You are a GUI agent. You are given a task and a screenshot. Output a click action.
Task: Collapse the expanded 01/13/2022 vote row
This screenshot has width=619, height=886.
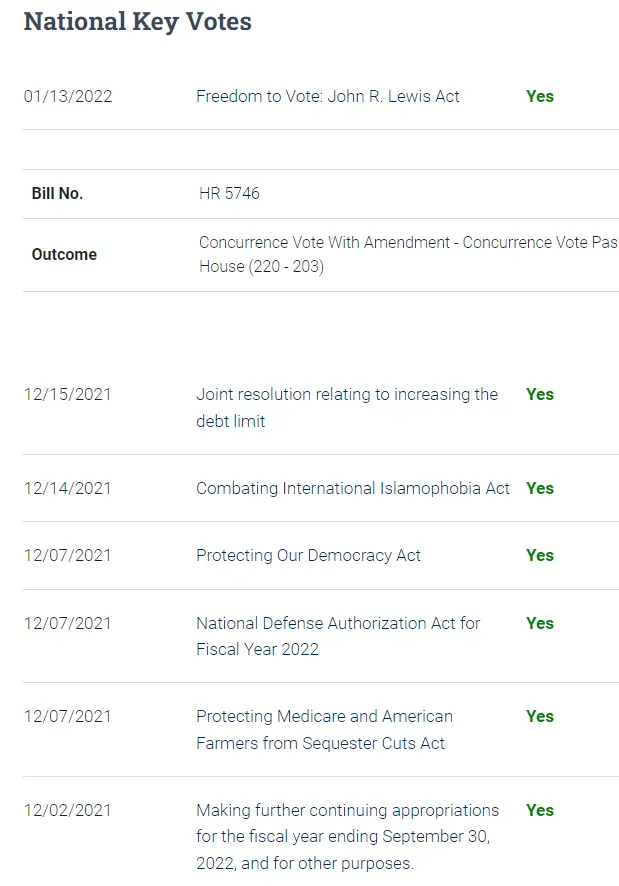[x=68, y=96]
